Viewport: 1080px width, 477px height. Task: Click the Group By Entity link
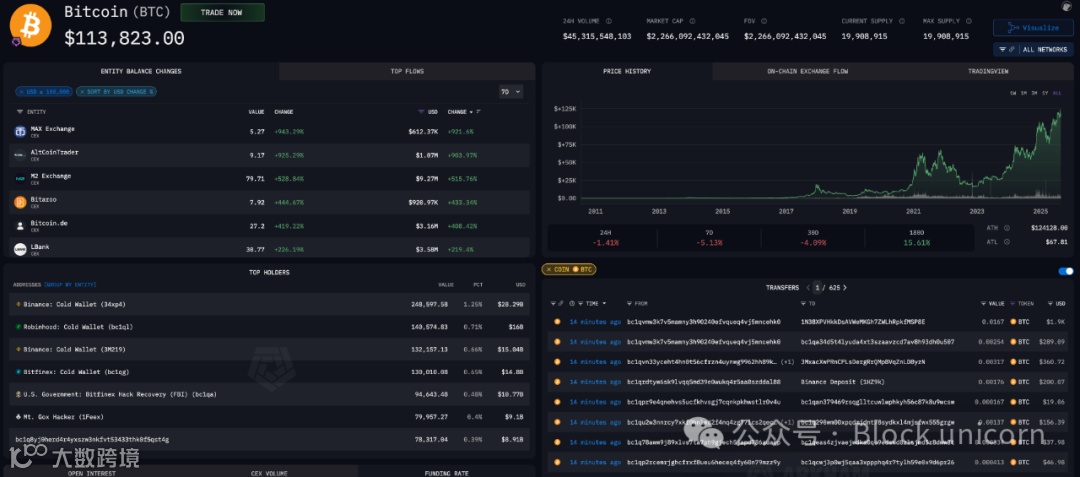pos(70,284)
